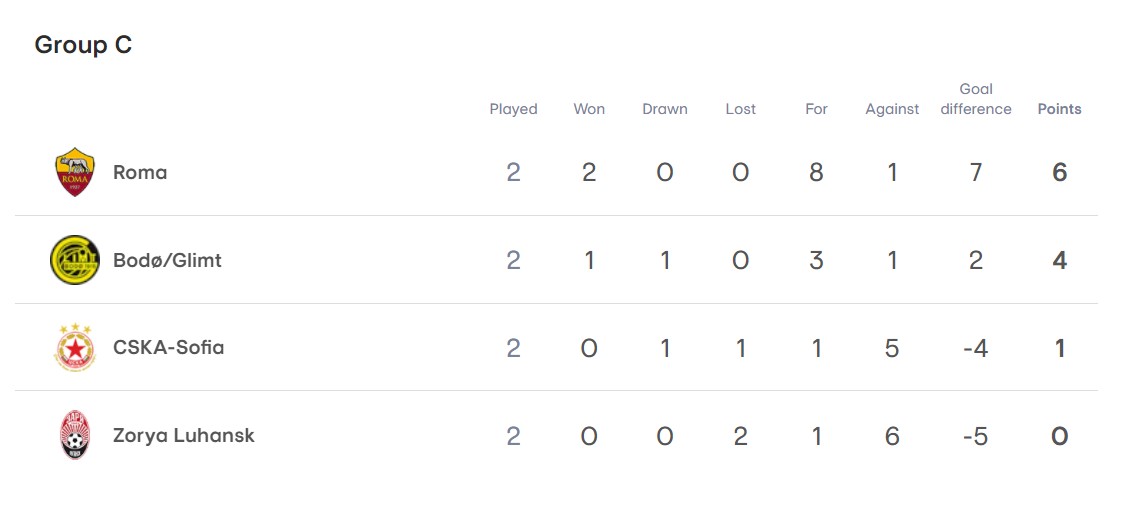This screenshot has height=516, width=1129.
Task: Click the Roma club crest
Action: 75,172
